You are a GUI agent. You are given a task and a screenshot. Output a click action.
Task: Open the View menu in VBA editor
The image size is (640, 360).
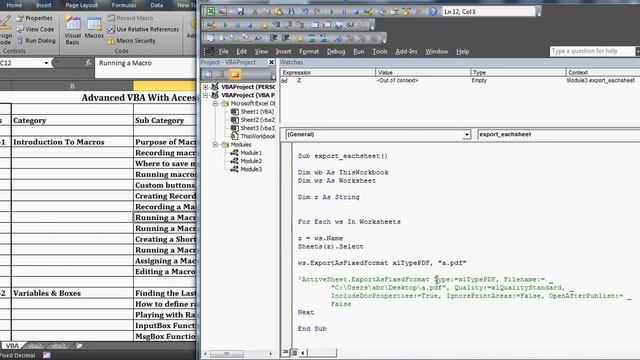coord(261,51)
